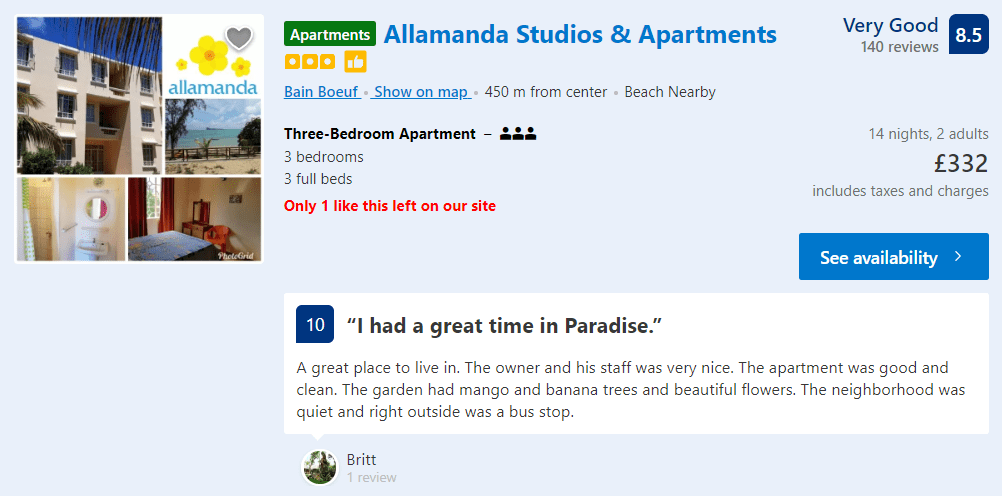Open the bedroom thumbnail photo
The image size is (1002, 496).
tap(195, 219)
